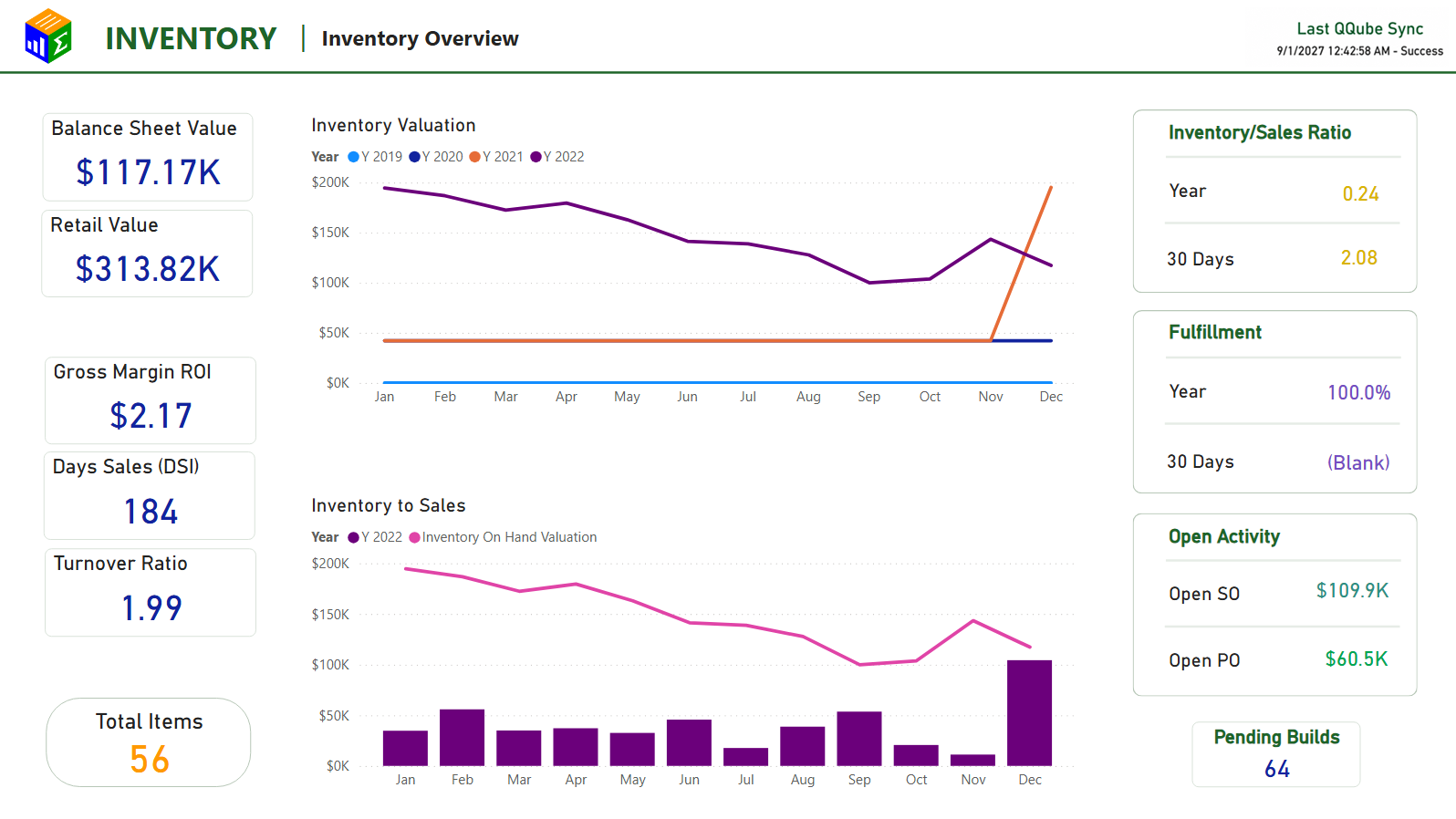The height and width of the screenshot is (819, 1456).
Task: Click the INVENTORY page heading
Action: [x=191, y=38]
